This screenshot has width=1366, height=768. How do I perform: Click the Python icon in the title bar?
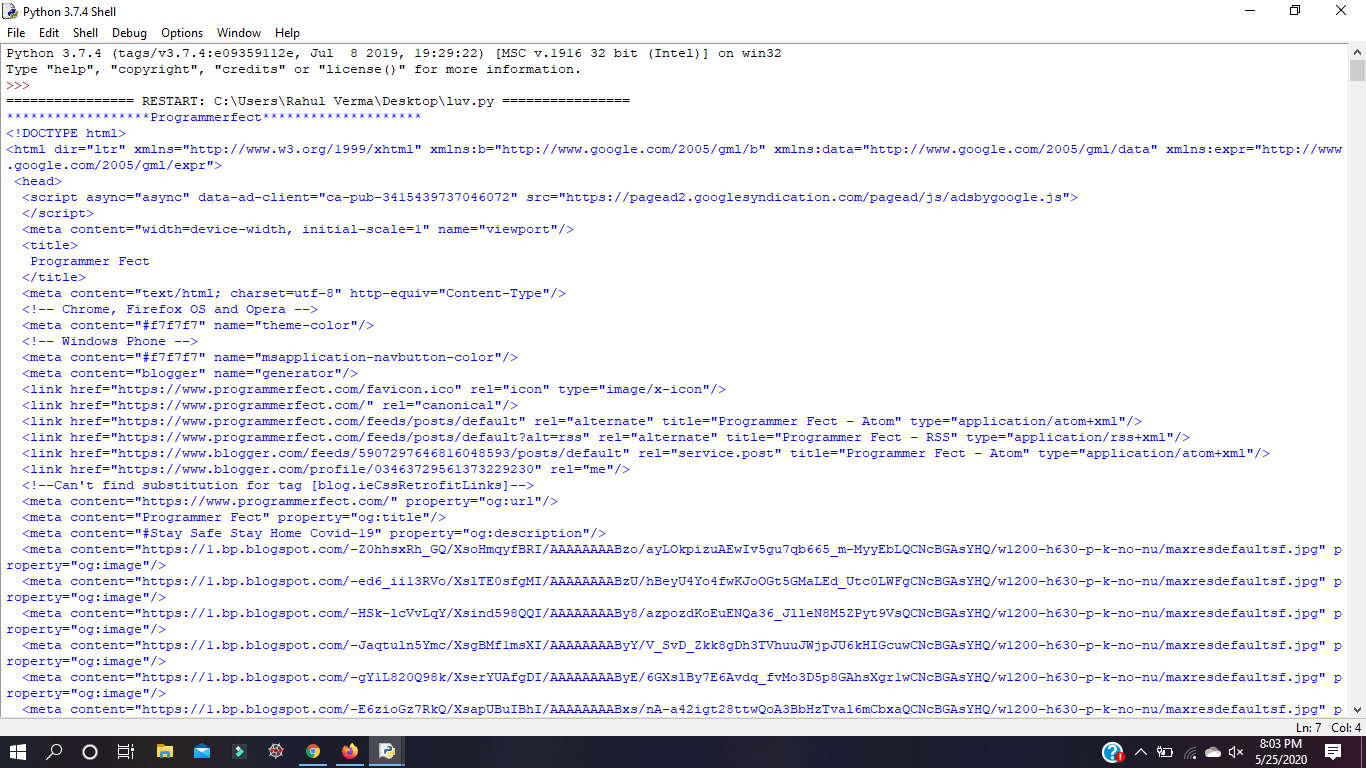pyautogui.click(x=10, y=11)
